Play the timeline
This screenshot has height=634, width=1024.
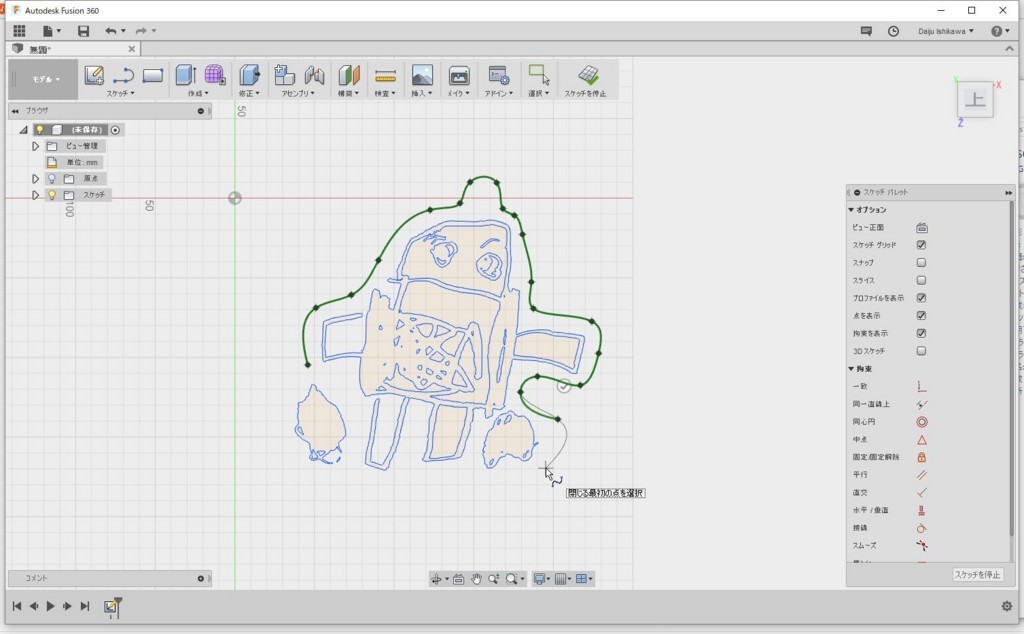(50, 606)
